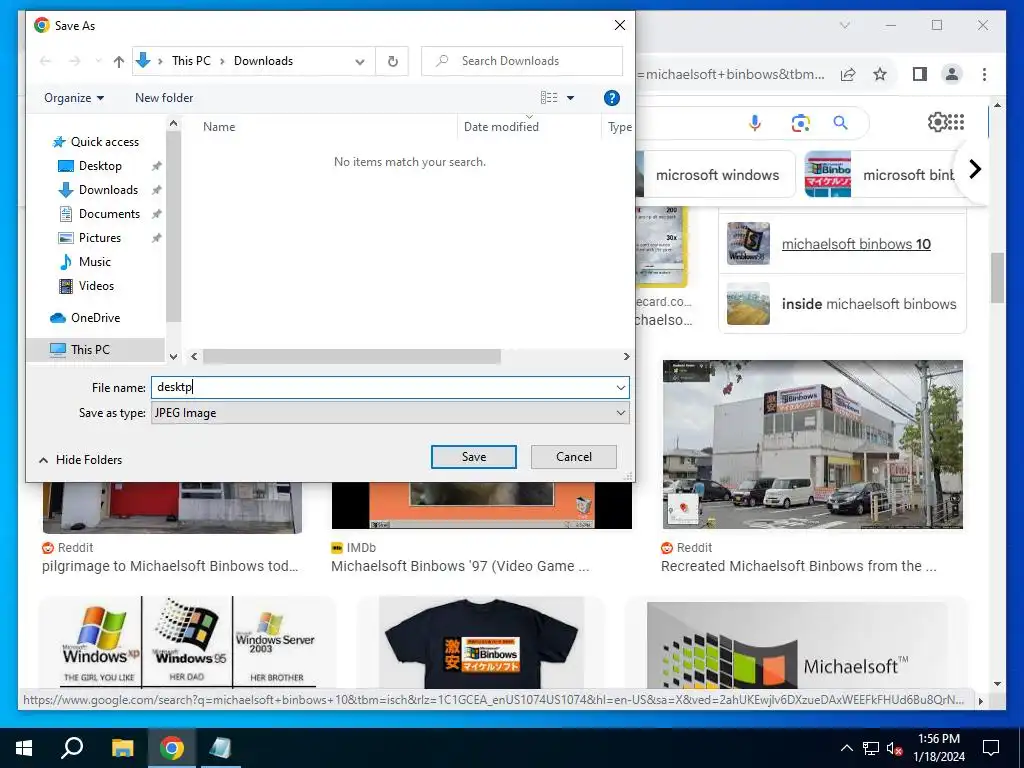The height and width of the screenshot is (768, 1024).
Task: Close the Save As dialog
Action: (x=620, y=25)
